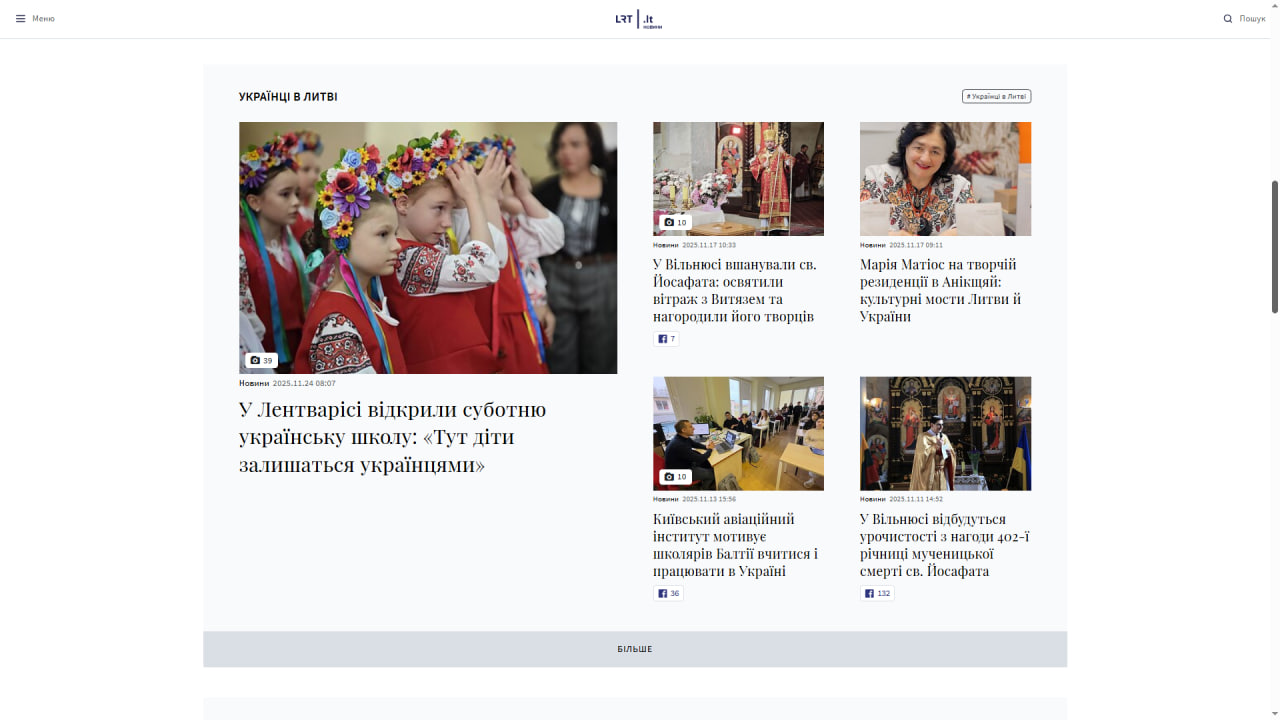This screenshot has height=720, width=1280.
Task: Click the search magnifier icon
Action: click(1228, 19)
